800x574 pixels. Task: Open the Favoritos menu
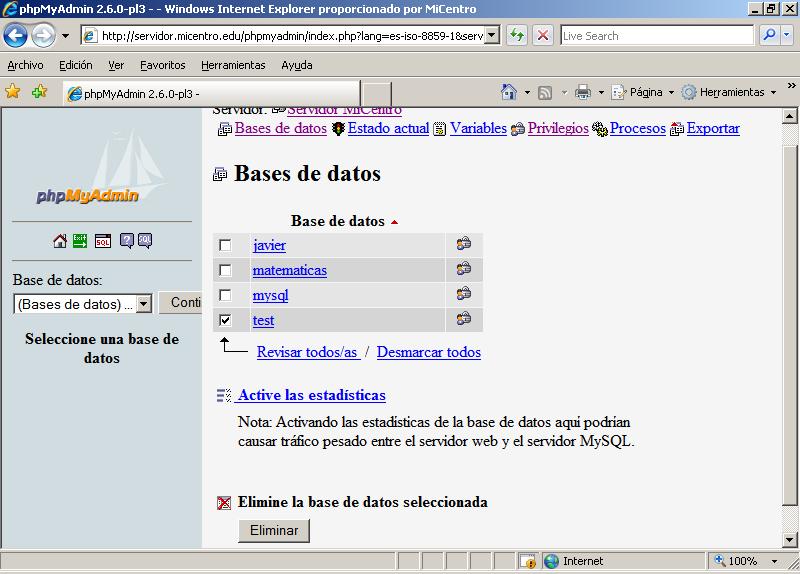click(162, 65)
